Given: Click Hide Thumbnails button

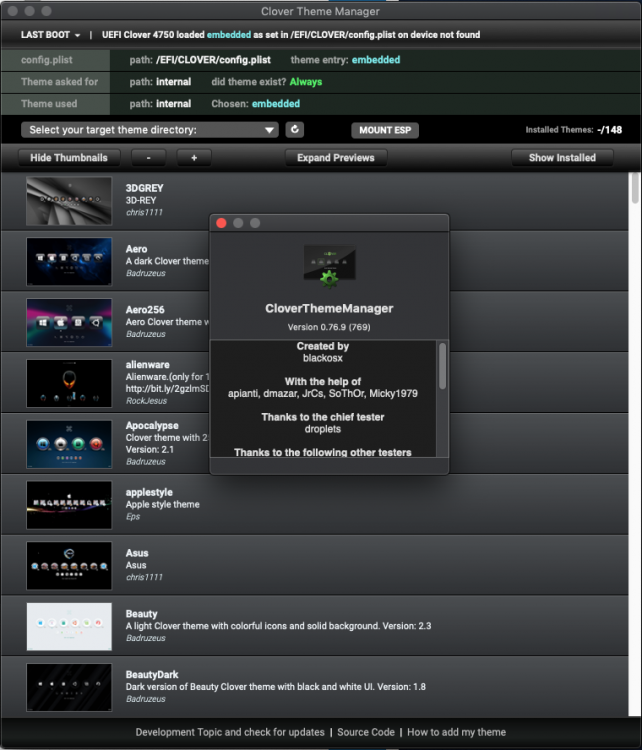Looking at the screenshot, I should click(69, 157).
